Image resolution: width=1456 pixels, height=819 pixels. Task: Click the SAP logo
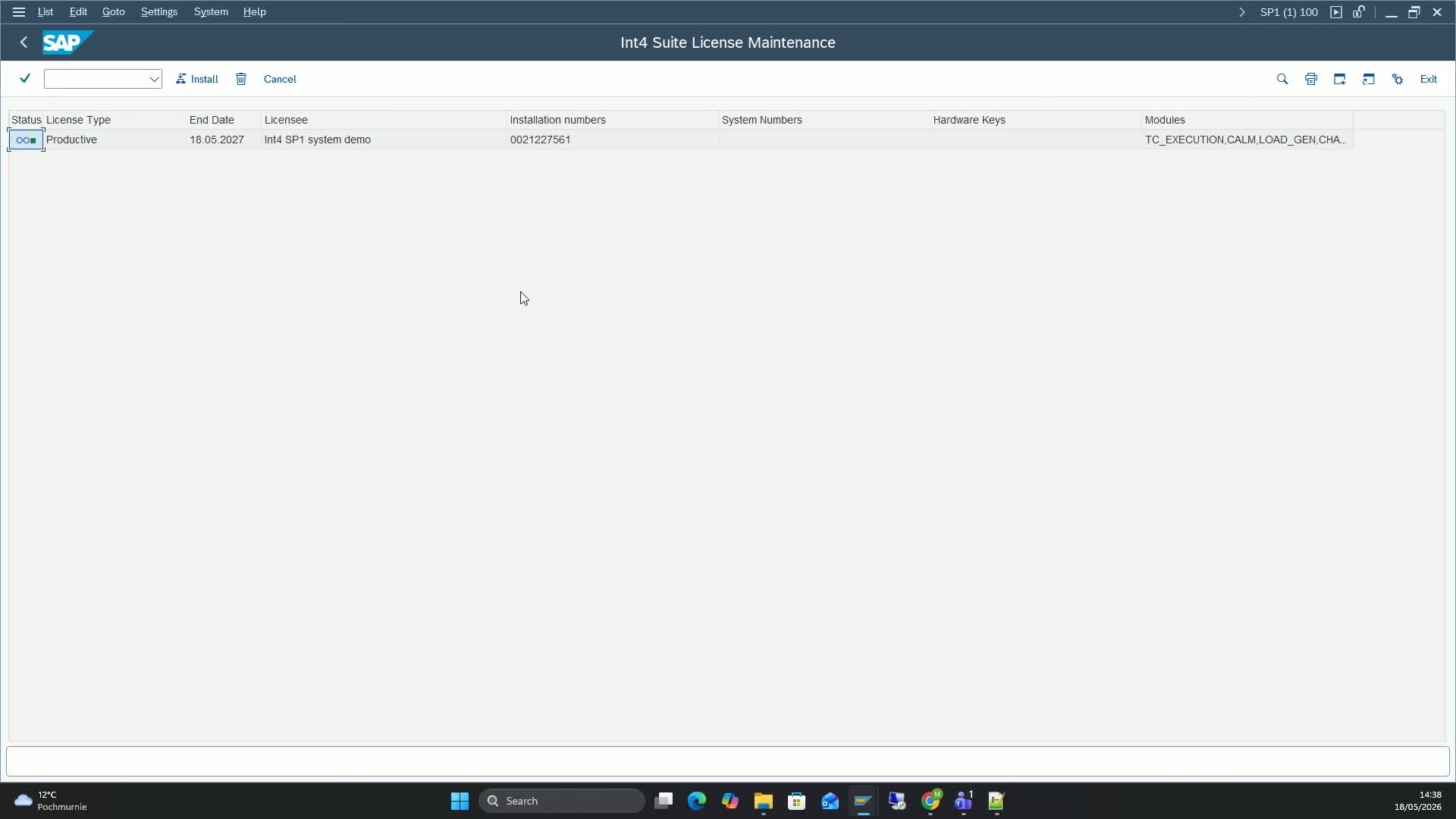67,42
